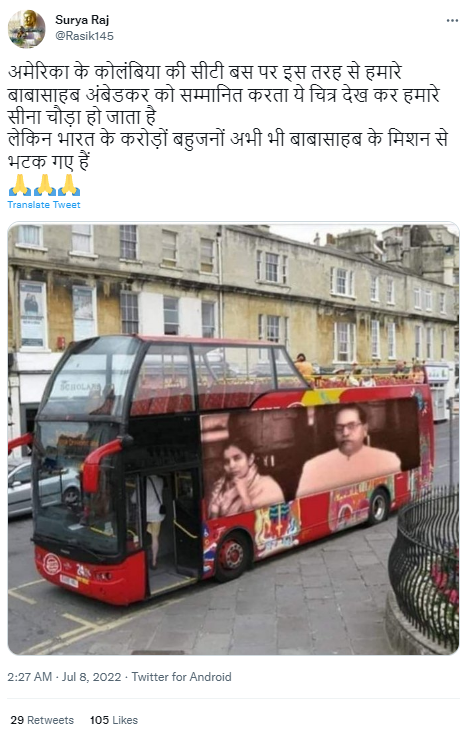Click the last tweet text line before emojis
Screen dimensions: 464x736
[x=48, y=162]
